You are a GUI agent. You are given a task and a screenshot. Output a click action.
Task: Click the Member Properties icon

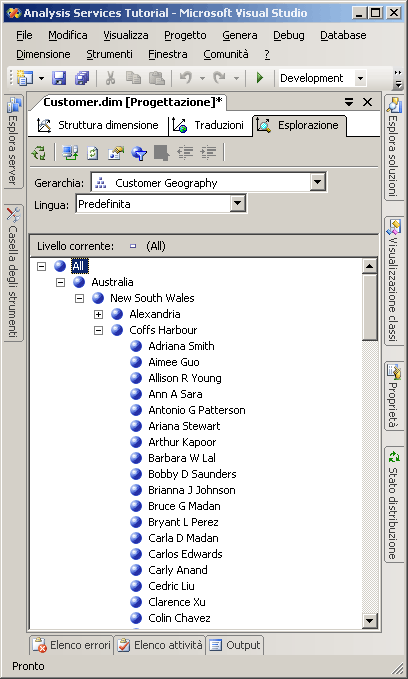pyautogui.click(x=116, y=152)
